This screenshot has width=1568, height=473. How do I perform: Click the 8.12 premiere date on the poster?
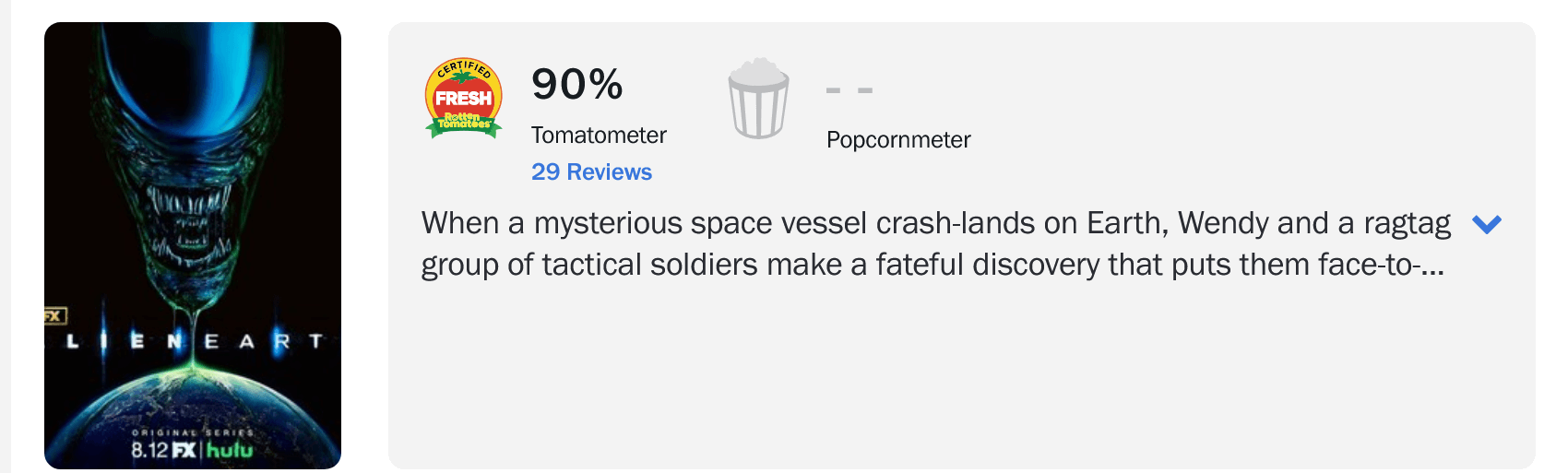click(149, 450)
